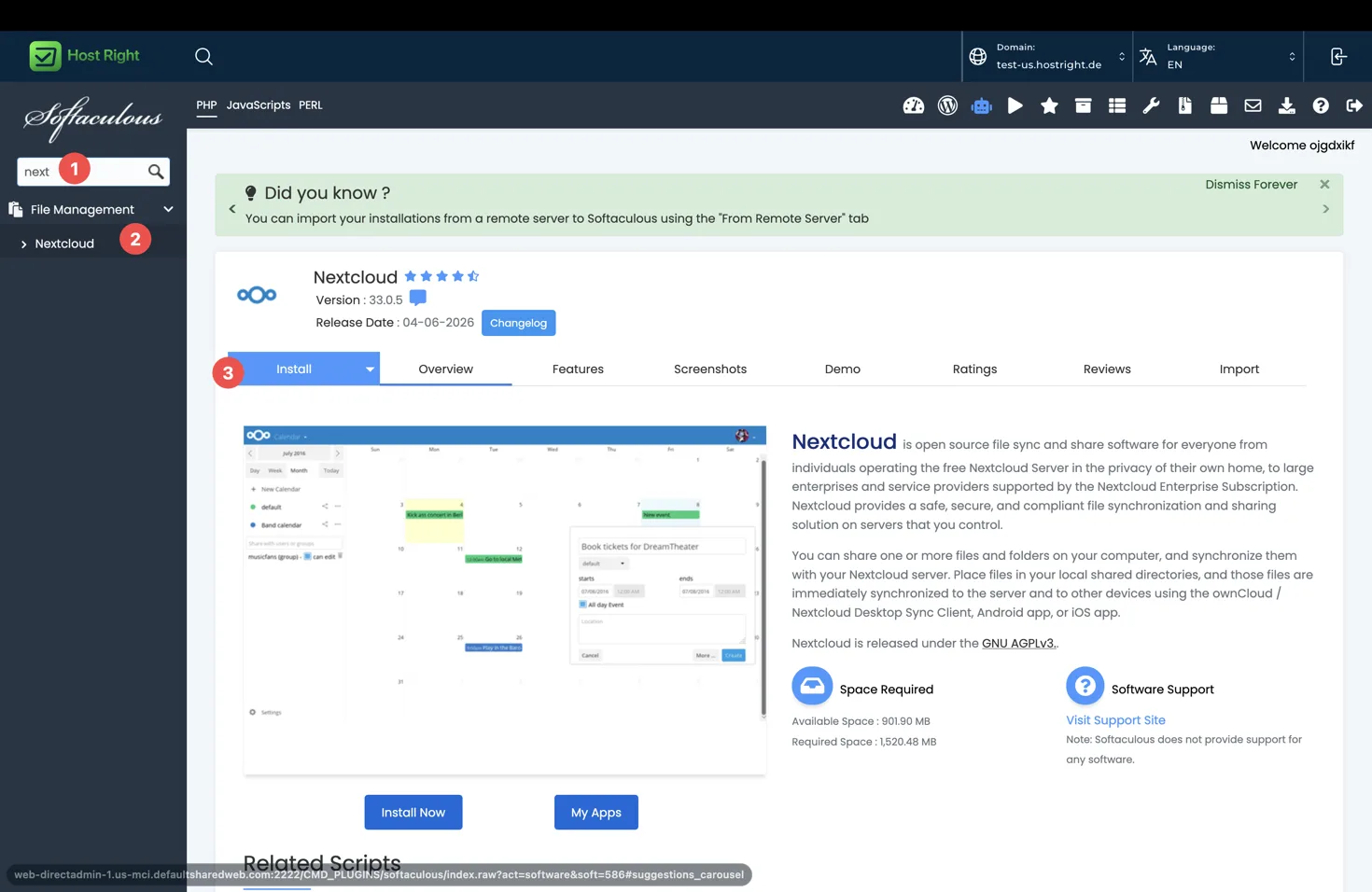
Task: Select the Overview tab
Action: tap(445, 369)
